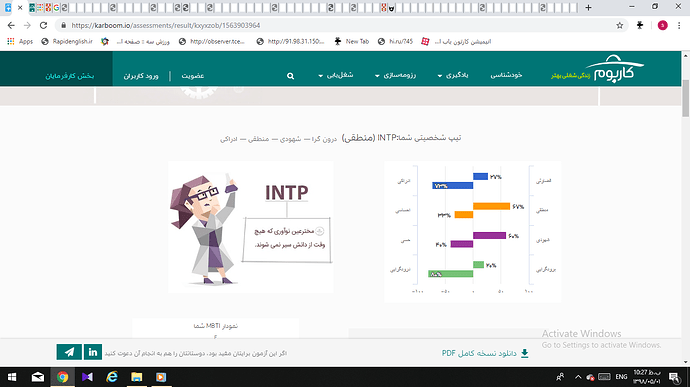Open the media player taskbar icon
The width and height of the screenshot is (690, 387).
(161, 377)
